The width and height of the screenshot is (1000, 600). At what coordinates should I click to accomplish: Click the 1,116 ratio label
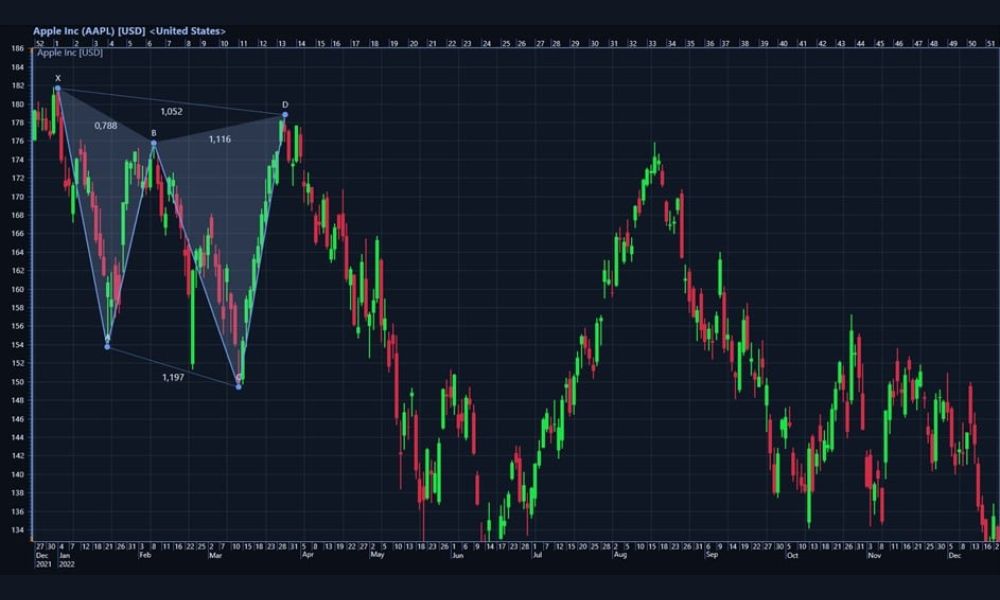[220, 139]
